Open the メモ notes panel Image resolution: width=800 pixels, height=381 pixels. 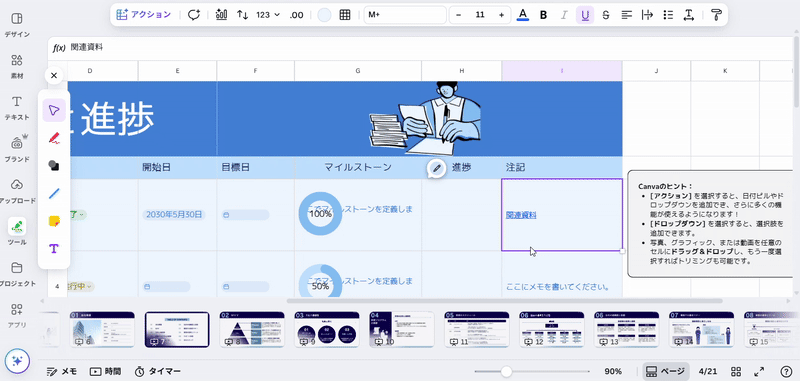(62, 371)
